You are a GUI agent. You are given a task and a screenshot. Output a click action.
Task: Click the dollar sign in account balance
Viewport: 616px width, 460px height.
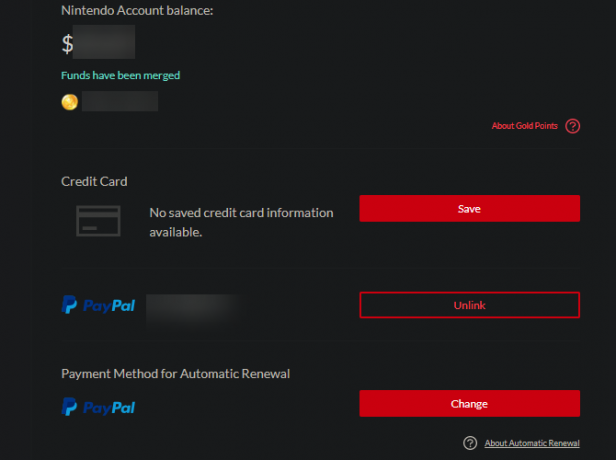67,44
